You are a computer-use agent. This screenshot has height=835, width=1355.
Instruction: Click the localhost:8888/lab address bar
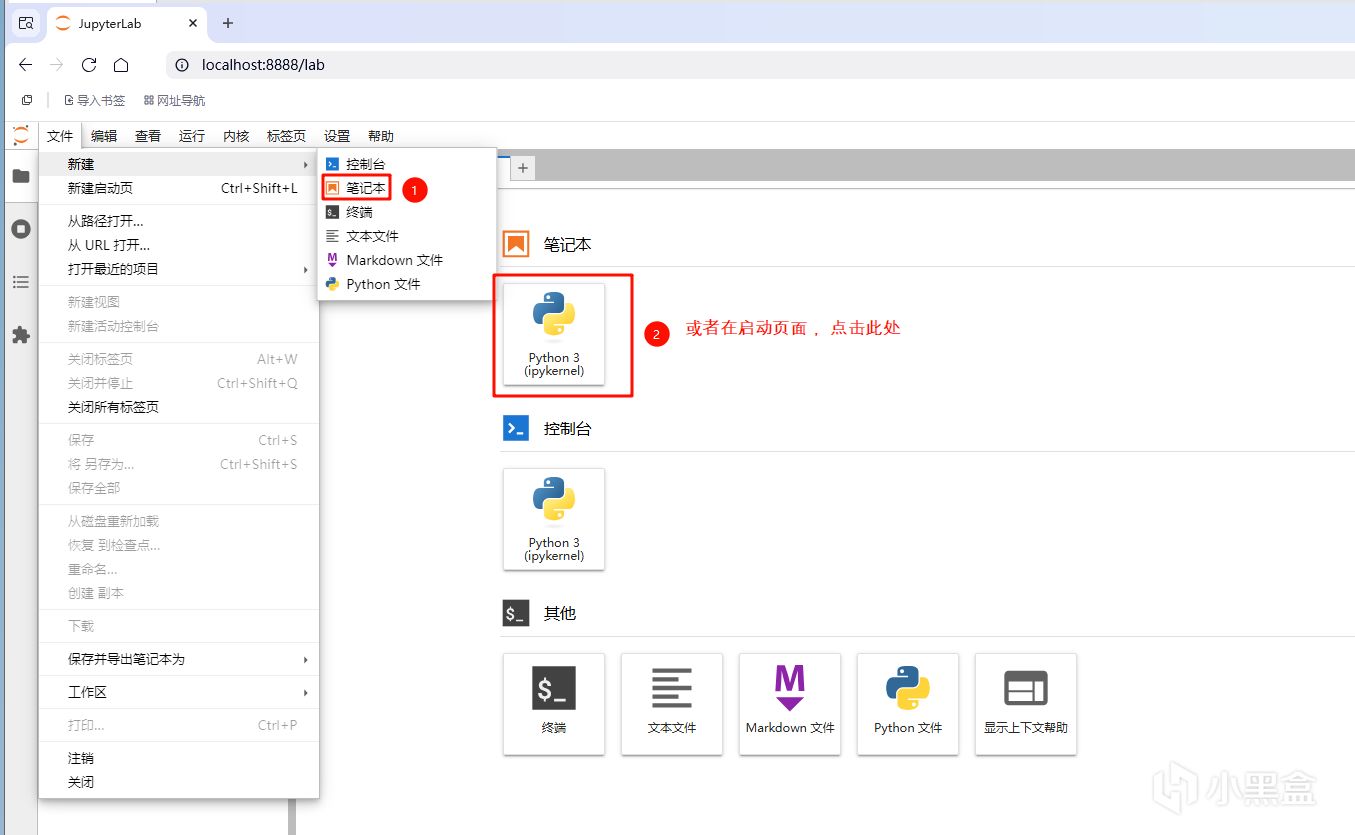coord(760,65)
